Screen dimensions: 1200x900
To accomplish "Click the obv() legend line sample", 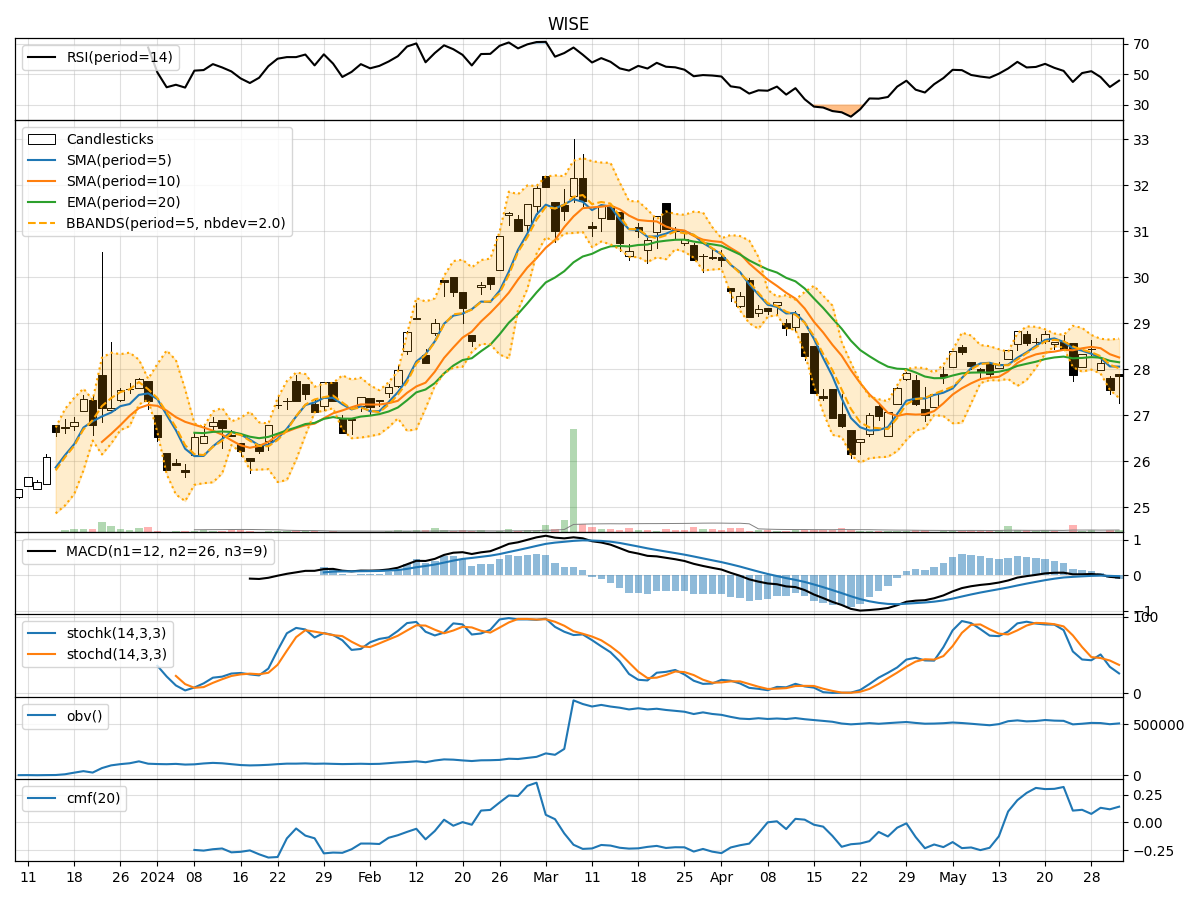I will (x=42, y=716).
